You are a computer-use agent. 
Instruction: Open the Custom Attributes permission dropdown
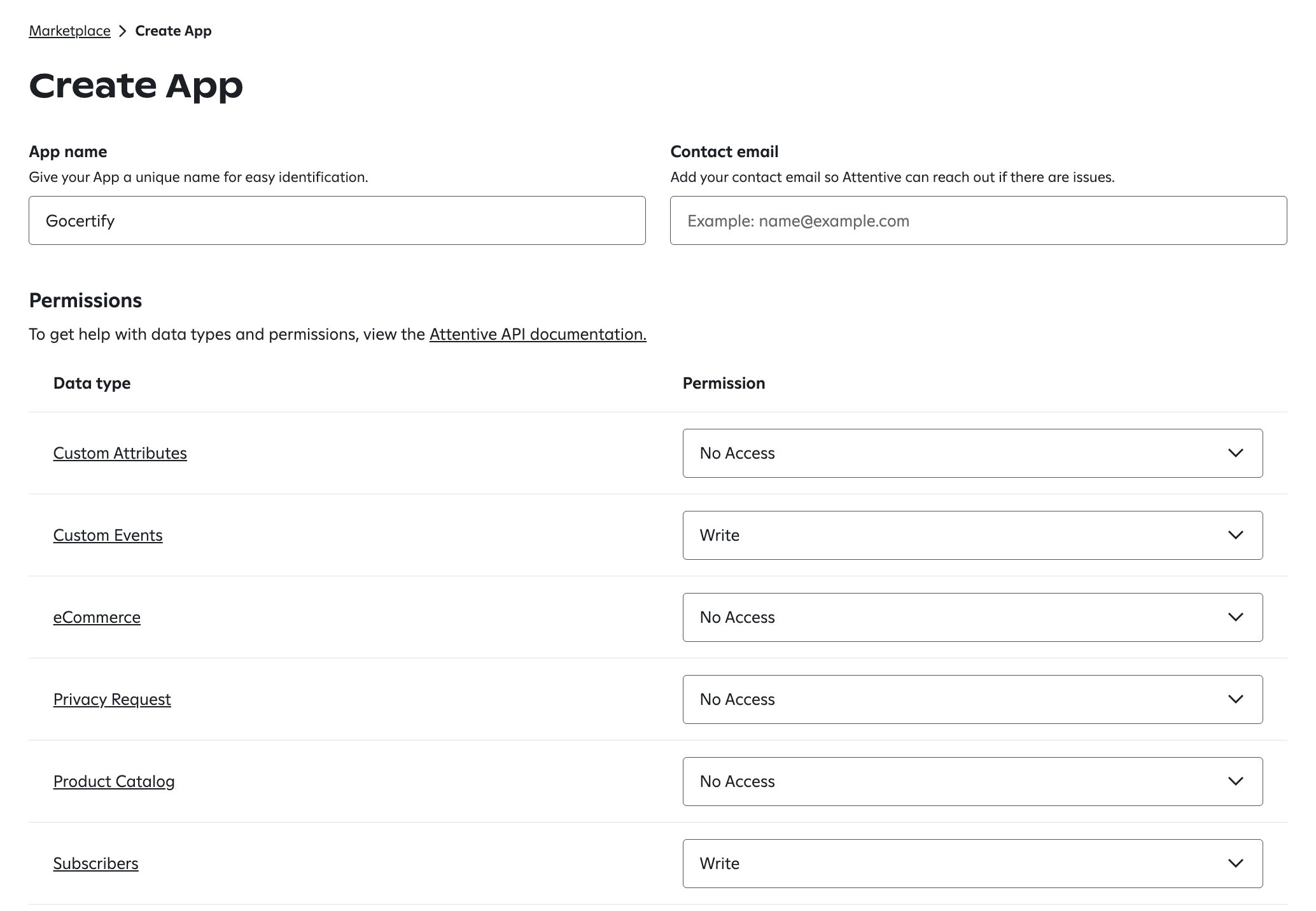point(972,453)
